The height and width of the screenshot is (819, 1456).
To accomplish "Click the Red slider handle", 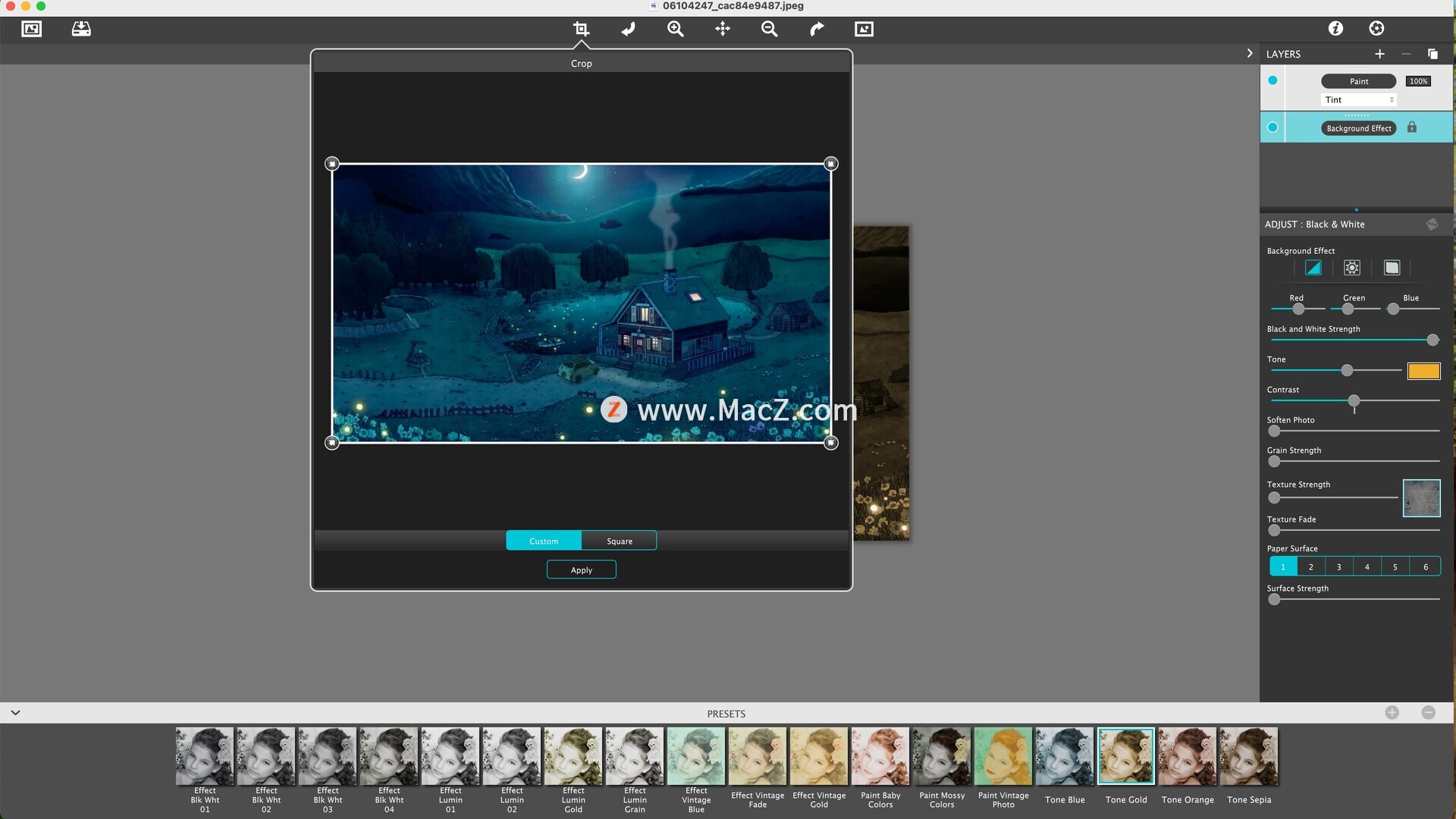I will [x=1298, y=309].
